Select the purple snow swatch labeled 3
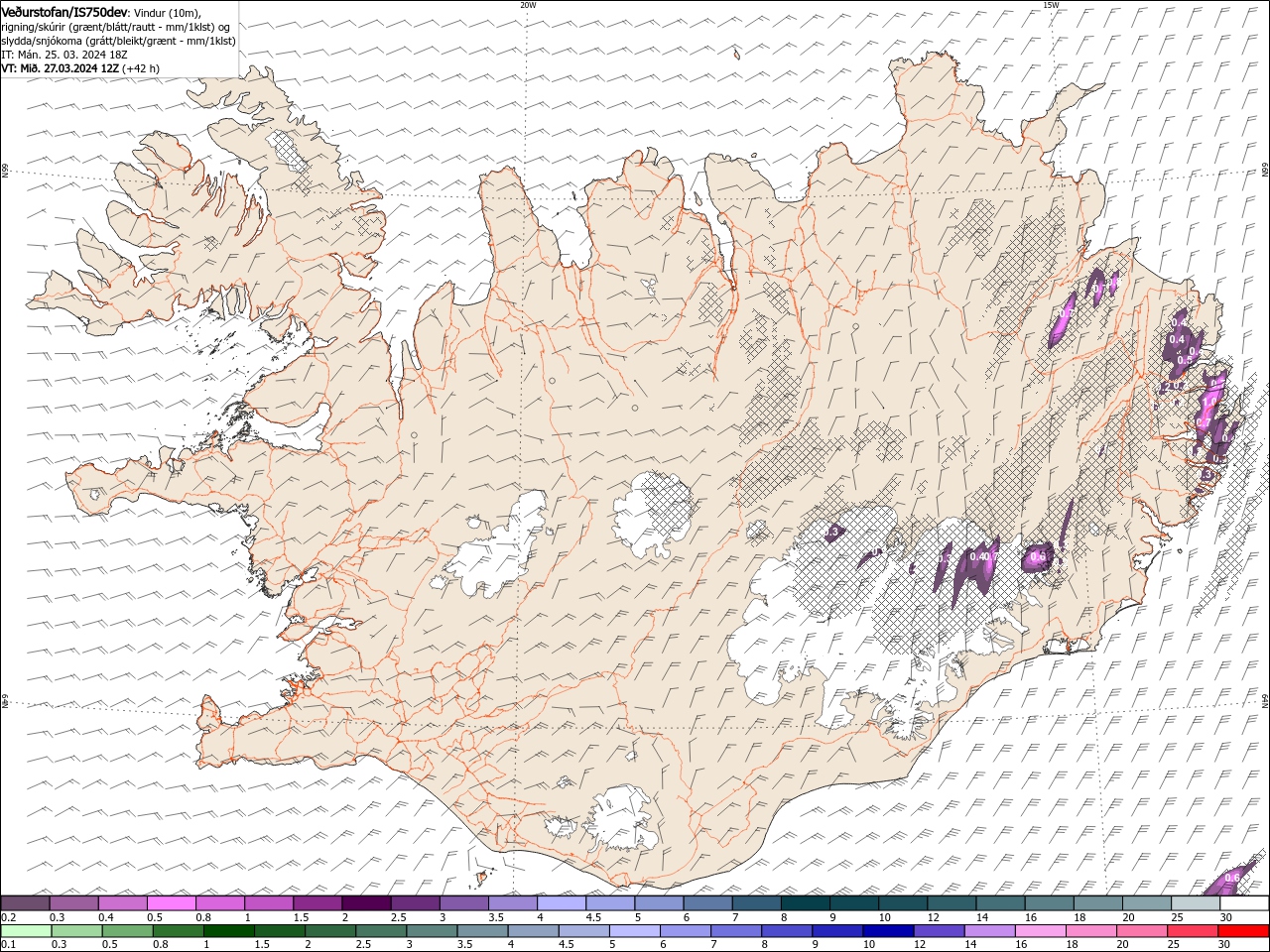1270x952 pixels. [463, 903]
